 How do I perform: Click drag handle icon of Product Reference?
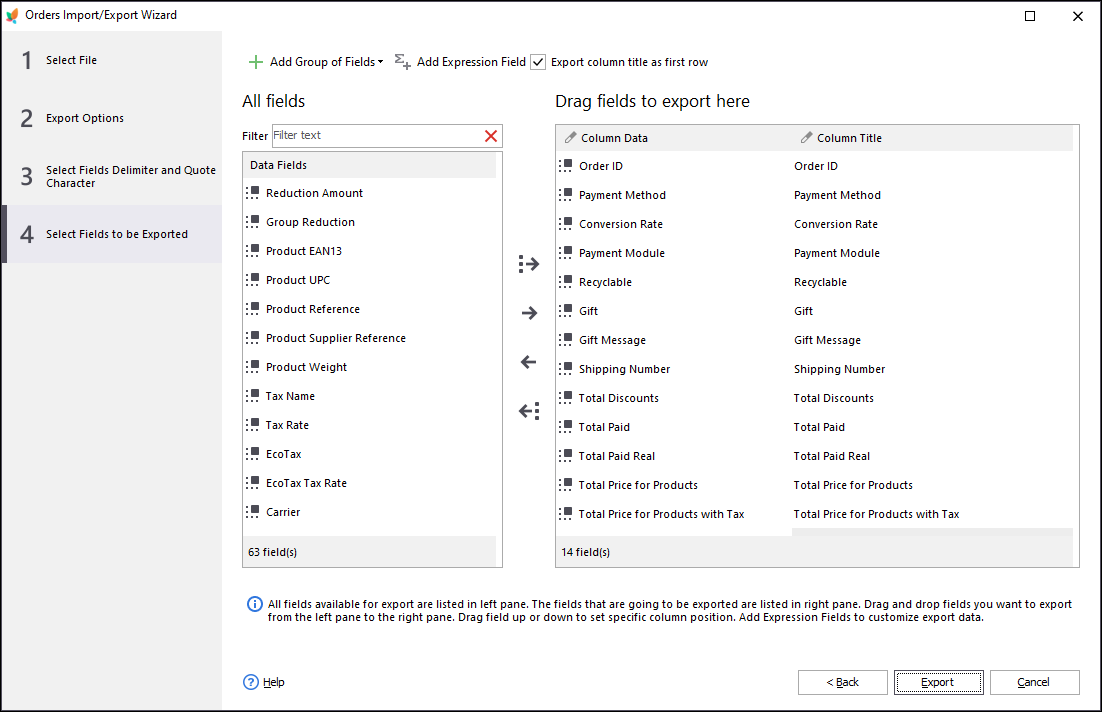click(x=252, y=309)
